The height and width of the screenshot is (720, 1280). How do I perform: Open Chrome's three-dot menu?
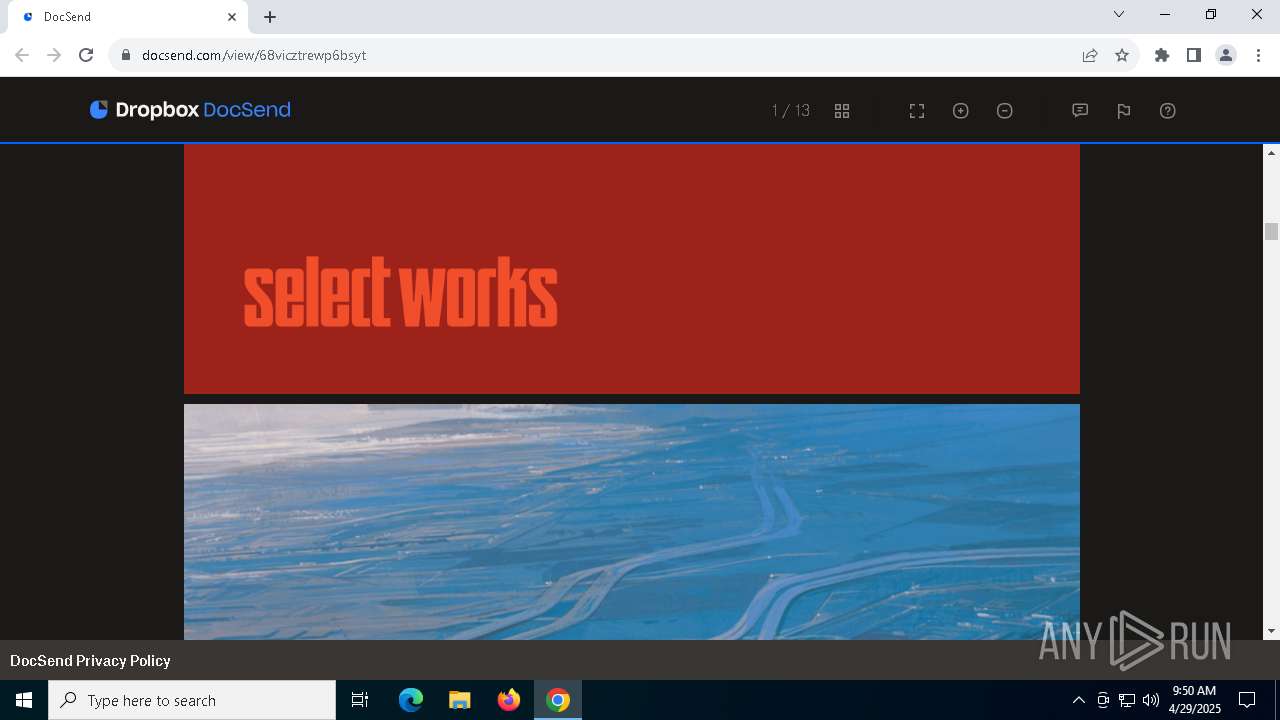(x=1258, y=55)
